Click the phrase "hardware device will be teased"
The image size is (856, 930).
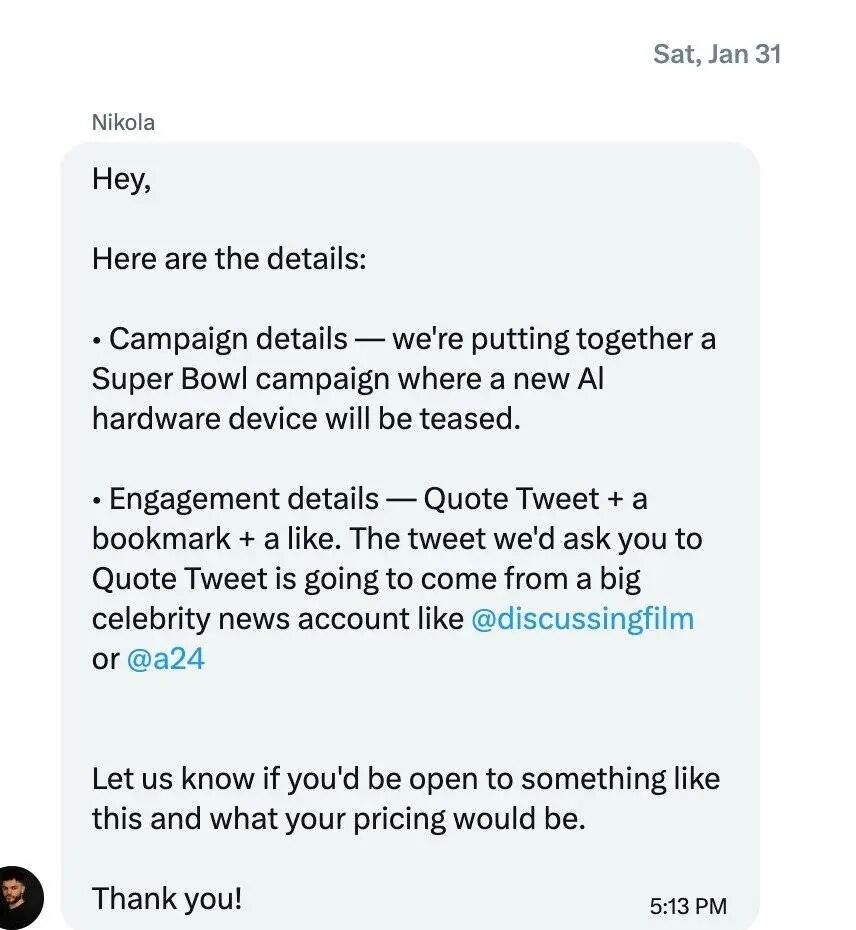click(x=306, y=419)
